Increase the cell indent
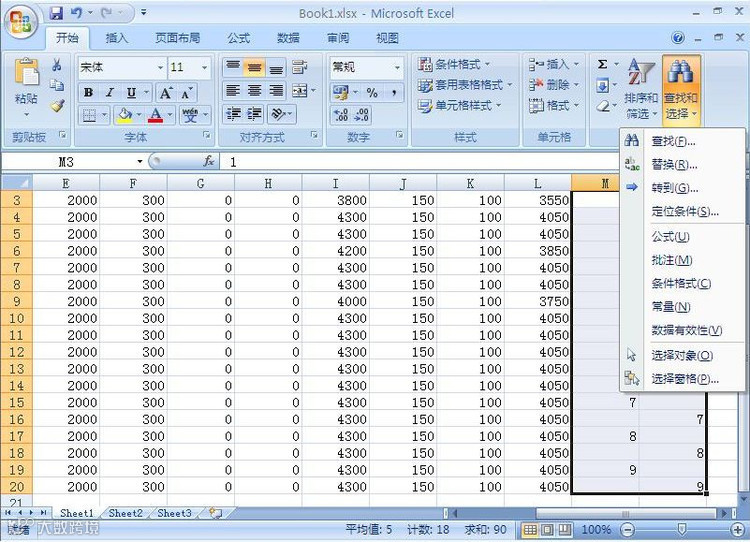Screen dimensions: 750x542 (254, 114)
